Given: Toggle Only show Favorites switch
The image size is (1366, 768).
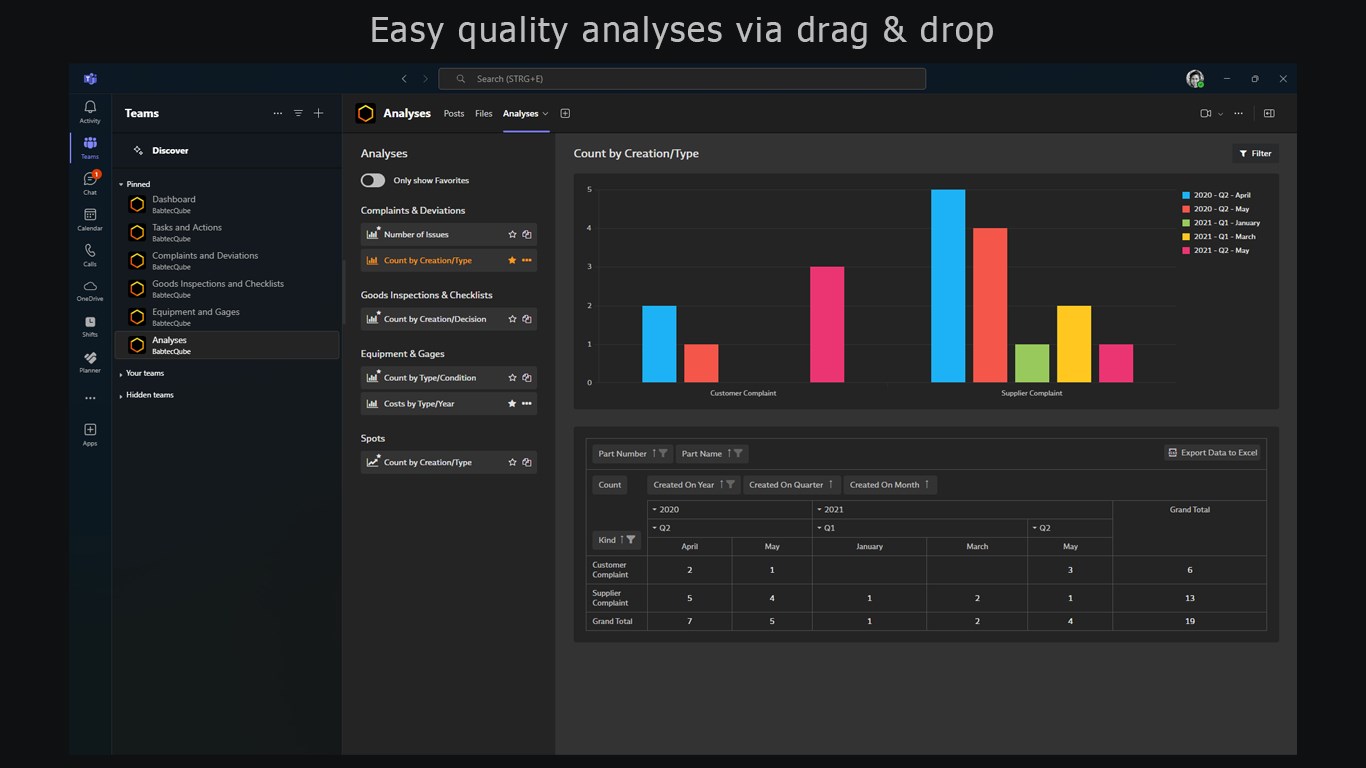Looking at the screenshot, I should coord(373,181).
